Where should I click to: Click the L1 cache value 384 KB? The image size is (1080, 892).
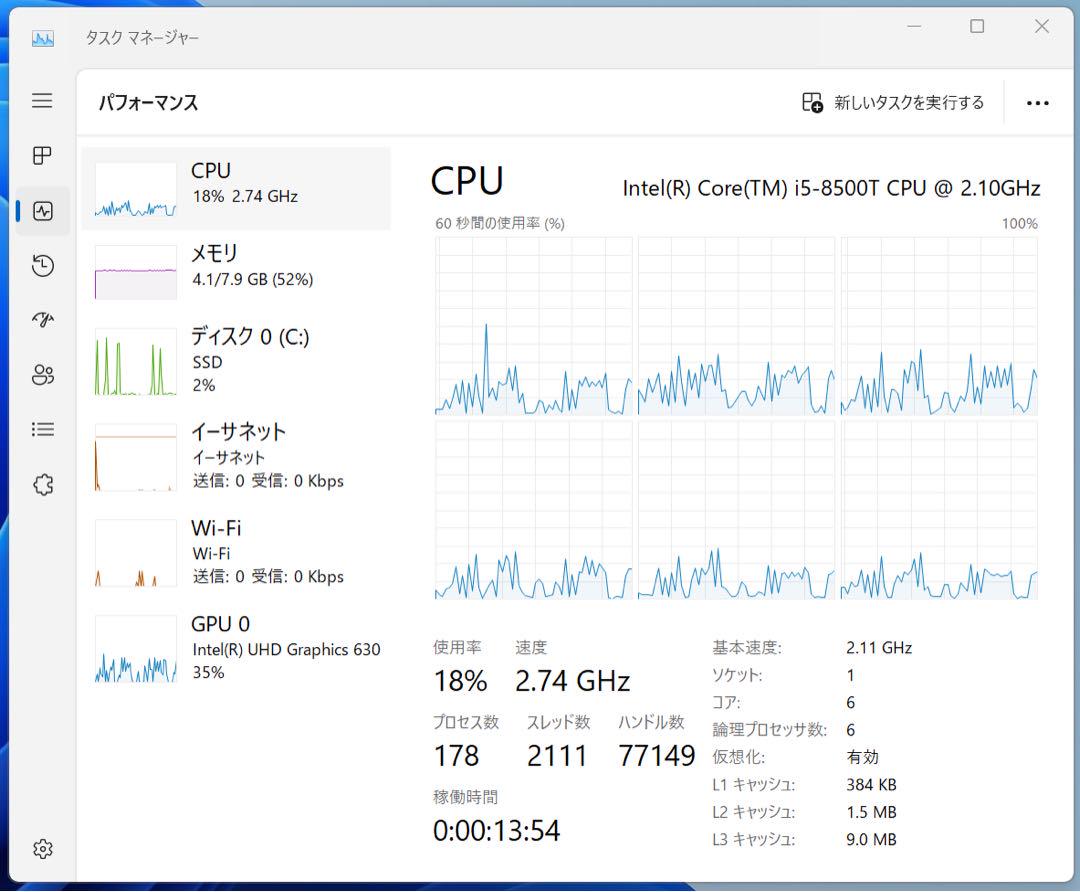871,785
